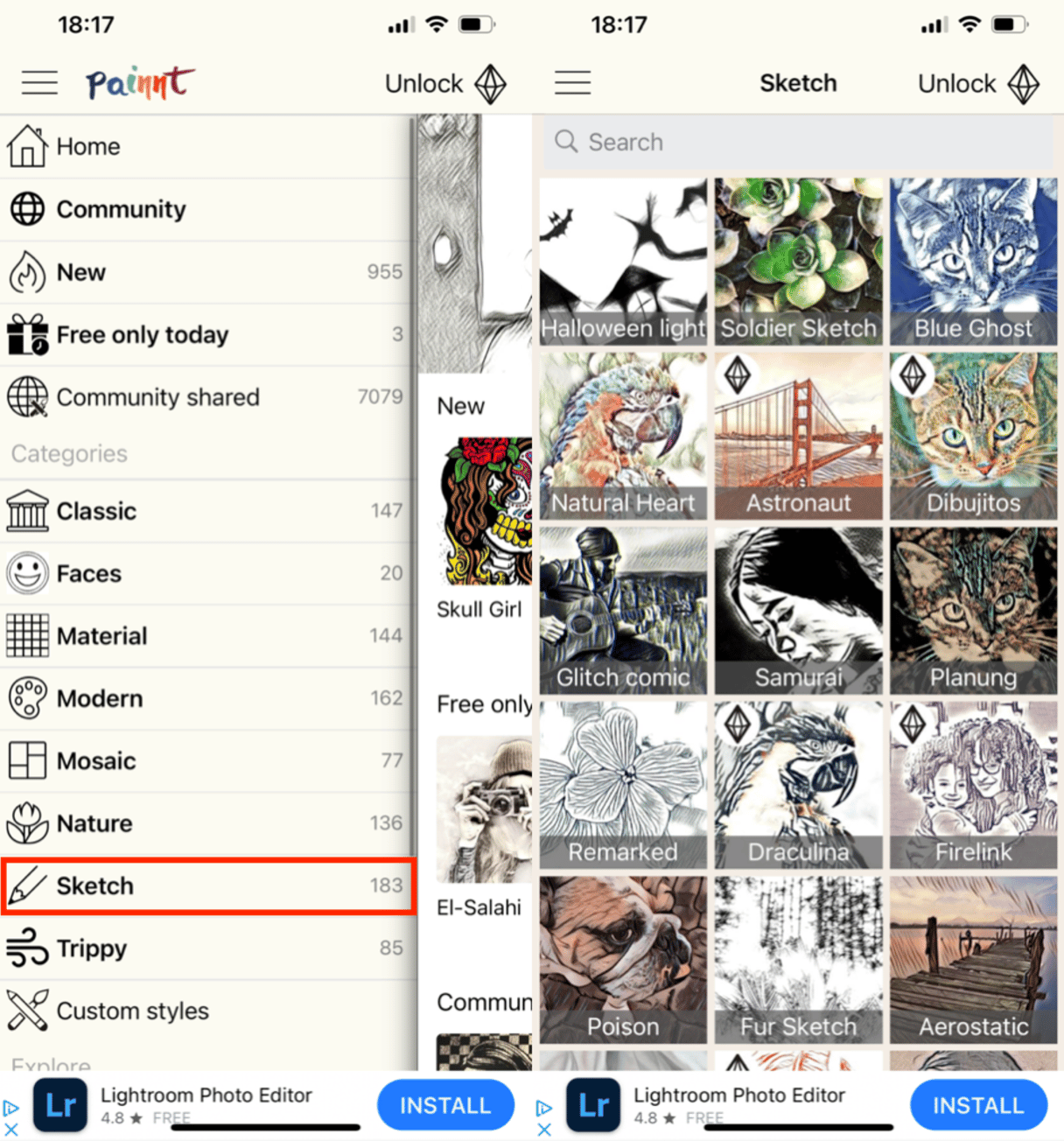Open the Nature category entry
The width and height of the screenshot is (1064, 1141).
pos(206,823)
